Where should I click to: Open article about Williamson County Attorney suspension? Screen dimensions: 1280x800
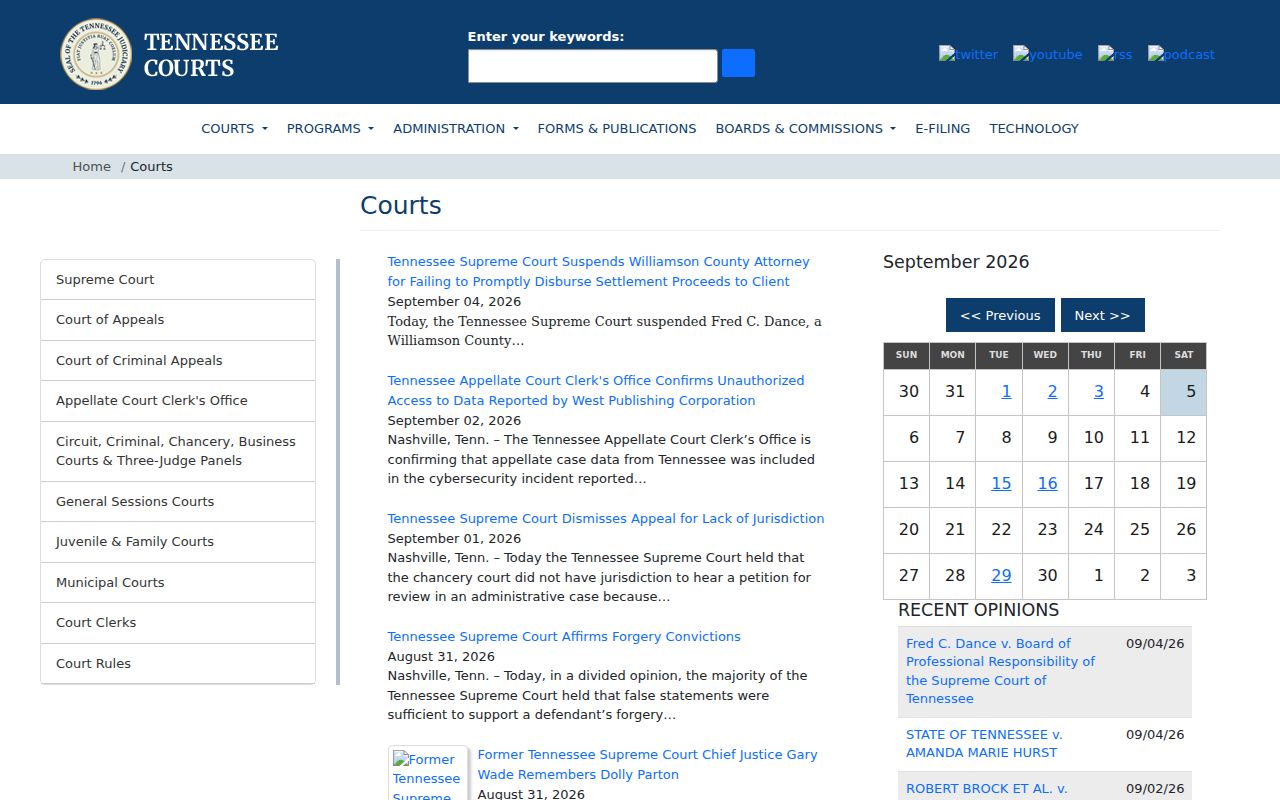coord(598,271)
